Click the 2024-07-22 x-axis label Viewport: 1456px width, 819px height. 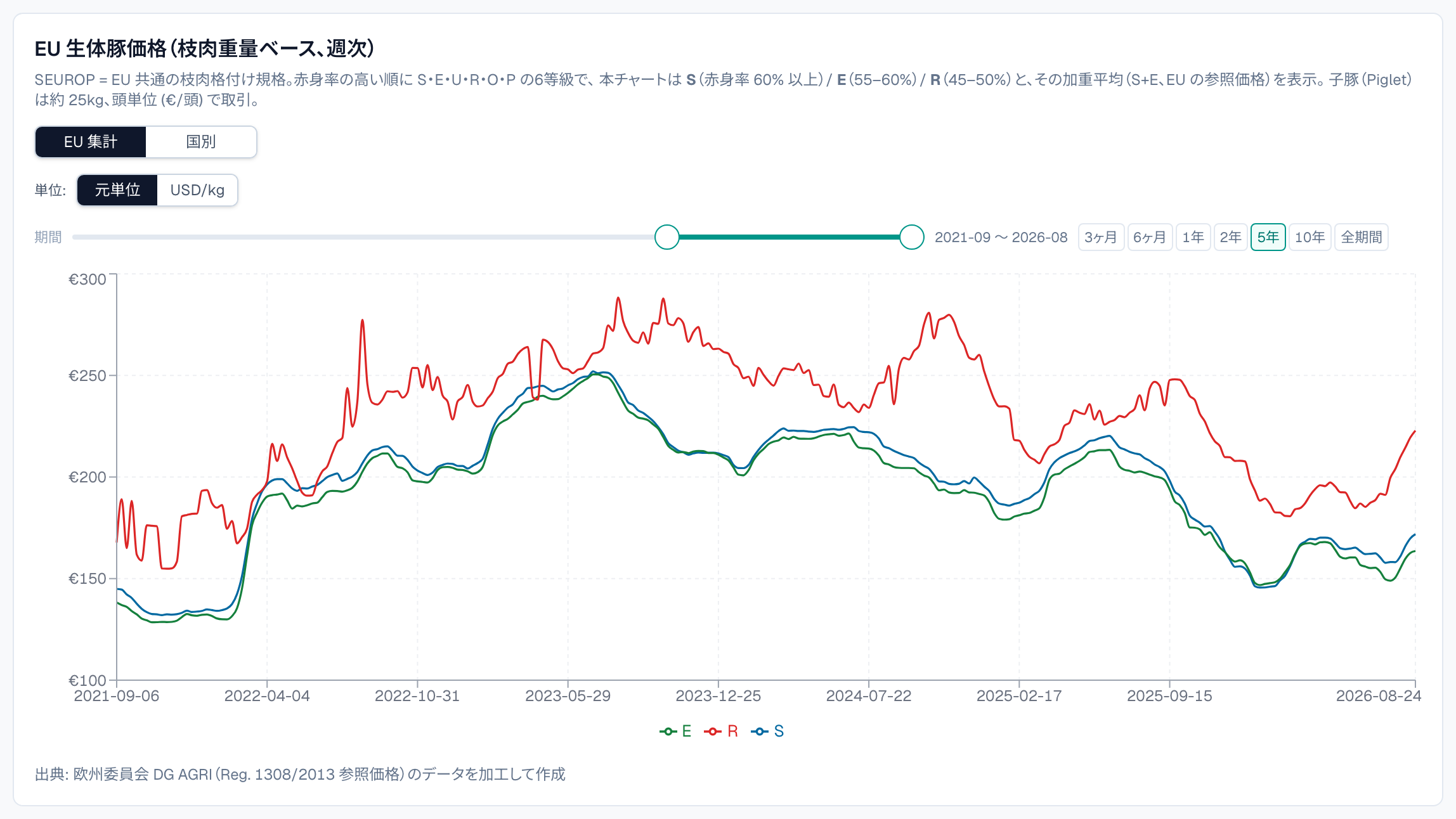pos(869,696)
